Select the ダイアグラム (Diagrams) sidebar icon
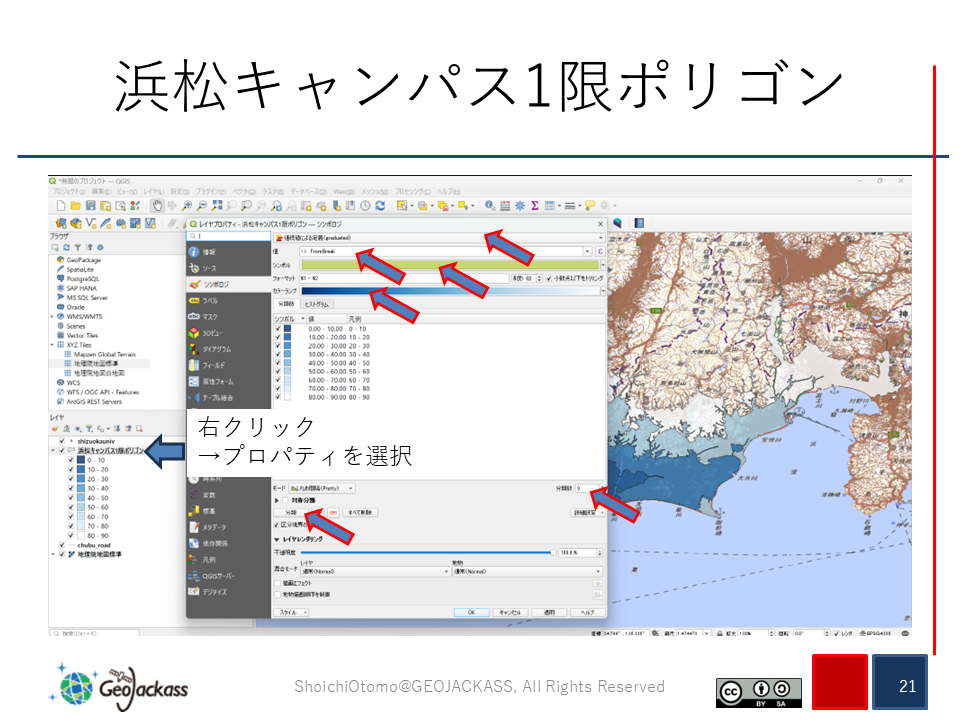Viewport: 960px width, 720px height. [x=210, y=349]
